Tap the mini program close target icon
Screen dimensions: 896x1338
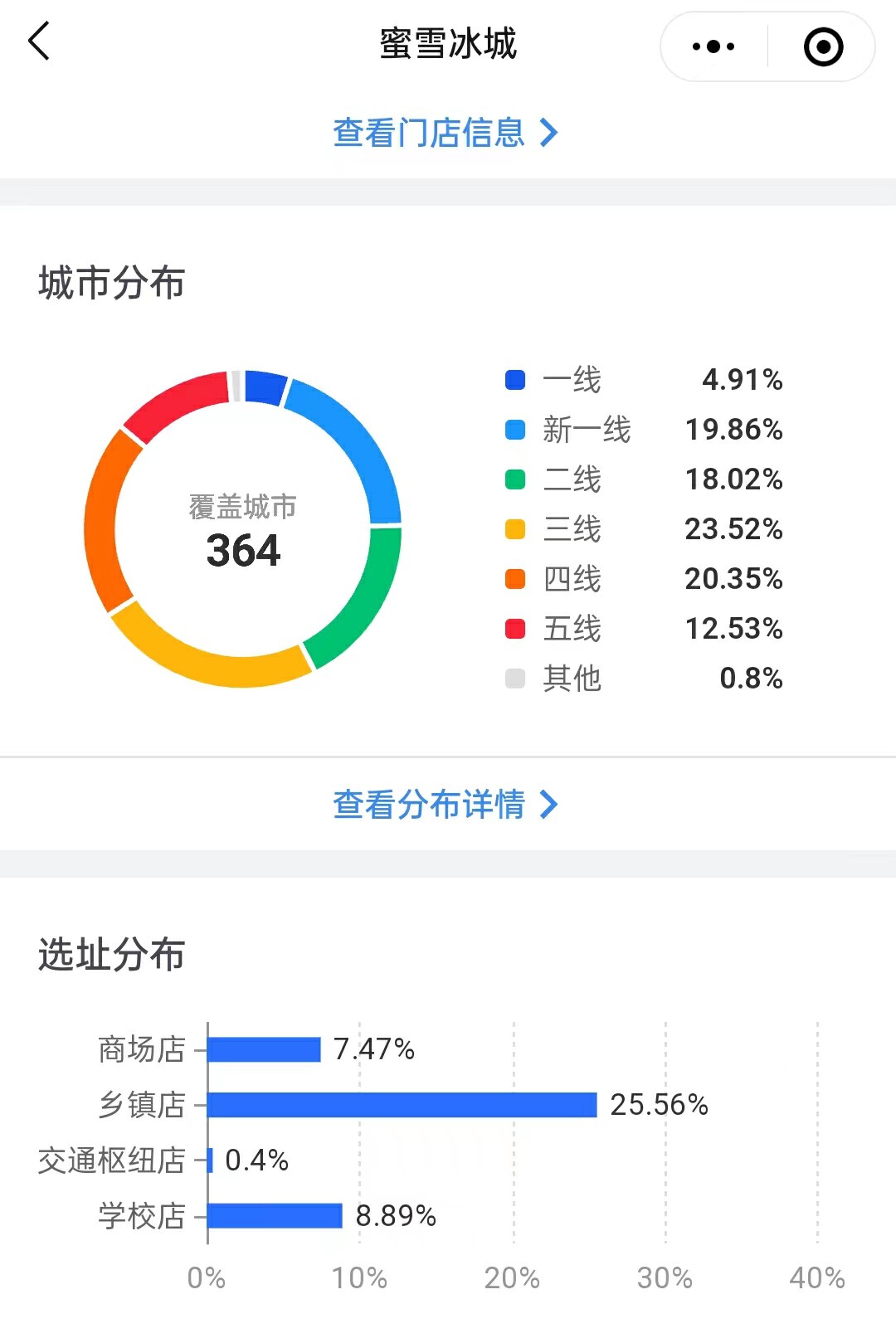pyautogui.click(x=823, y=46)
